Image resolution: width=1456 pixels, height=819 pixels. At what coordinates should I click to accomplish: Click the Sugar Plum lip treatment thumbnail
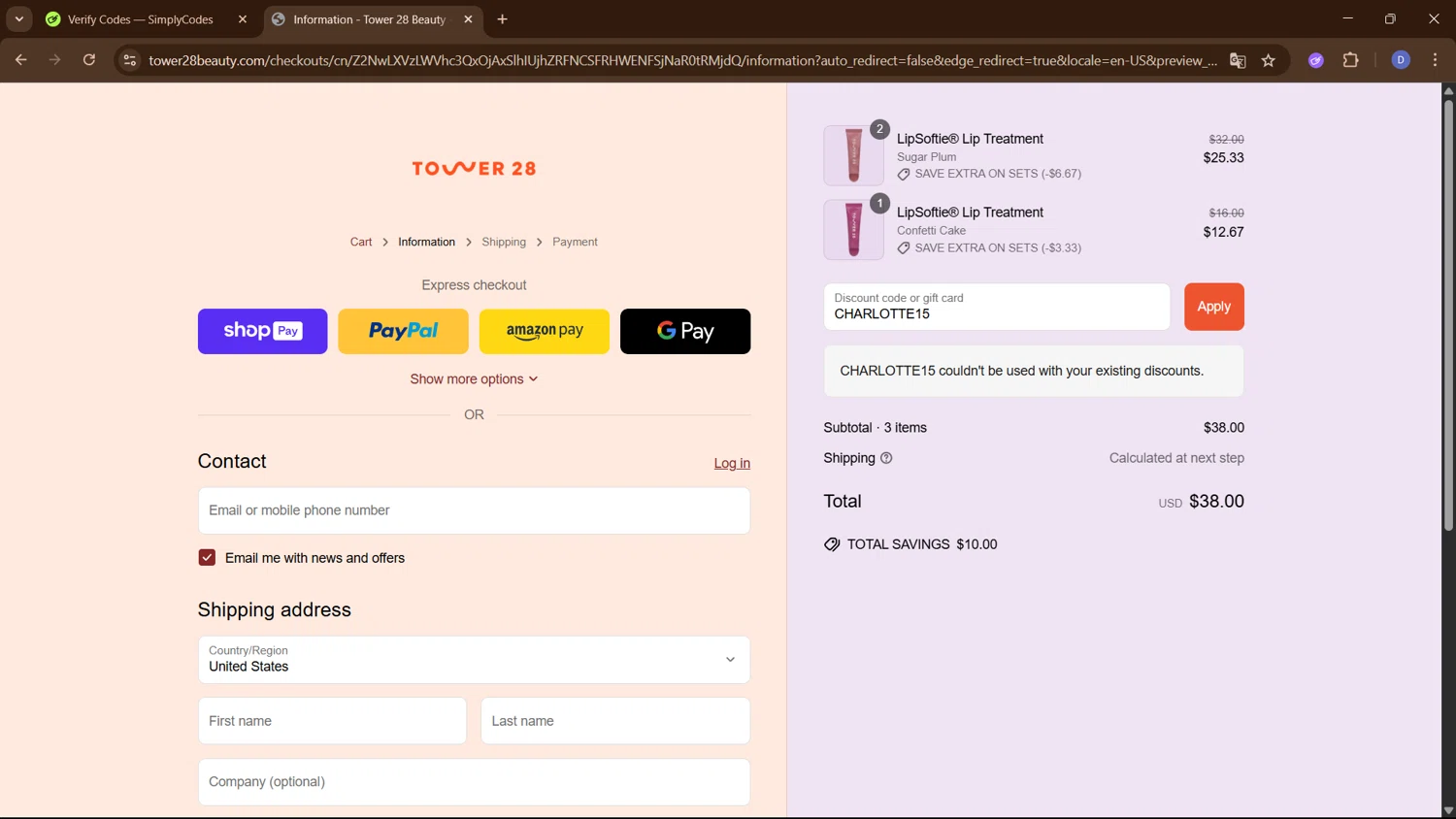coord(853,155)
